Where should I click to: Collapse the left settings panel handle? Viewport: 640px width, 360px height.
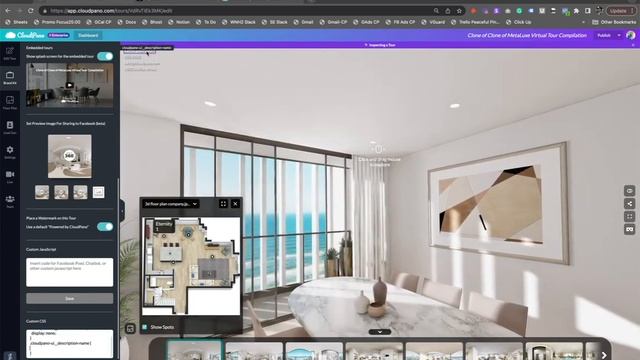pyautogui.click(x=122, y=211)
